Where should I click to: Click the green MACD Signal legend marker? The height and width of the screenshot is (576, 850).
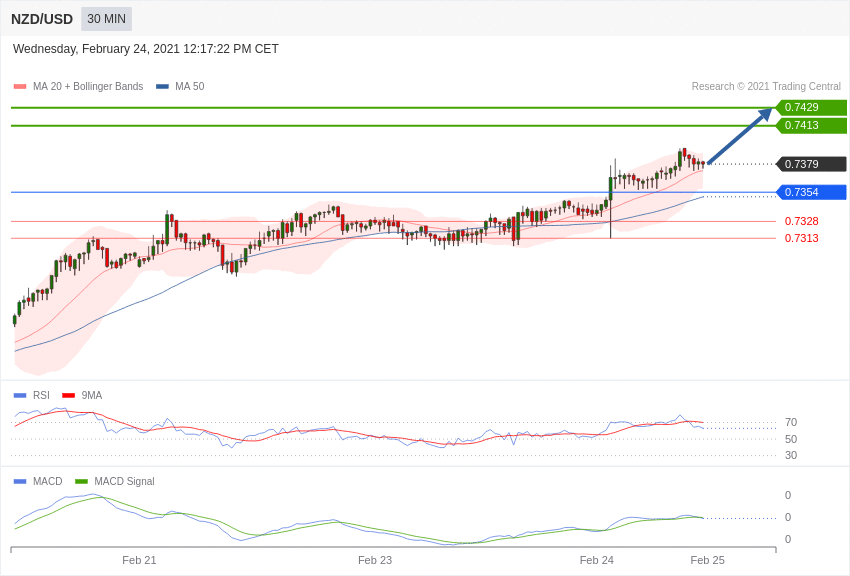pyautogui.click(x=81, y=481)
